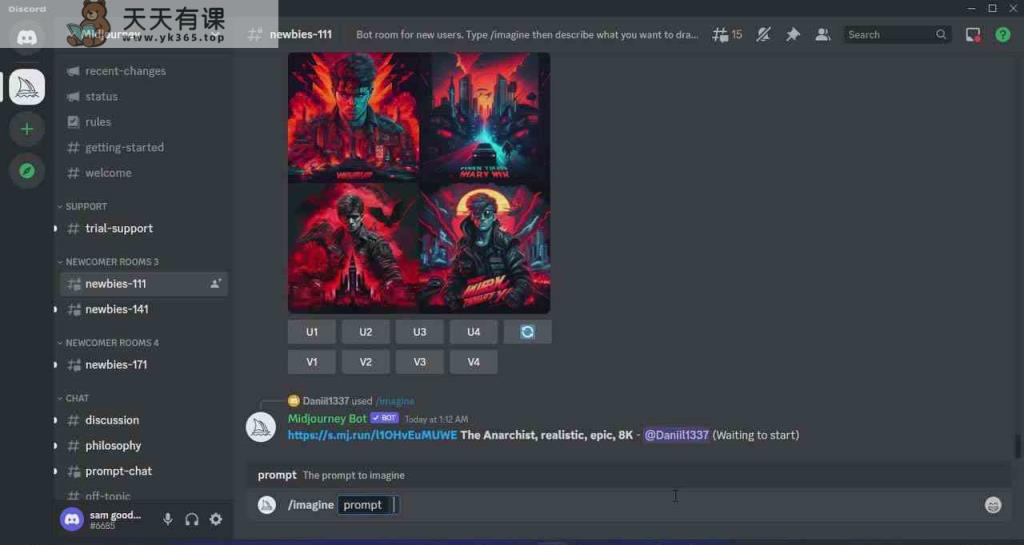This screenshot has width=1024, height=545.
Task: Click the Midjourney icon beside /imagine
Action: [x=266, y=505]
